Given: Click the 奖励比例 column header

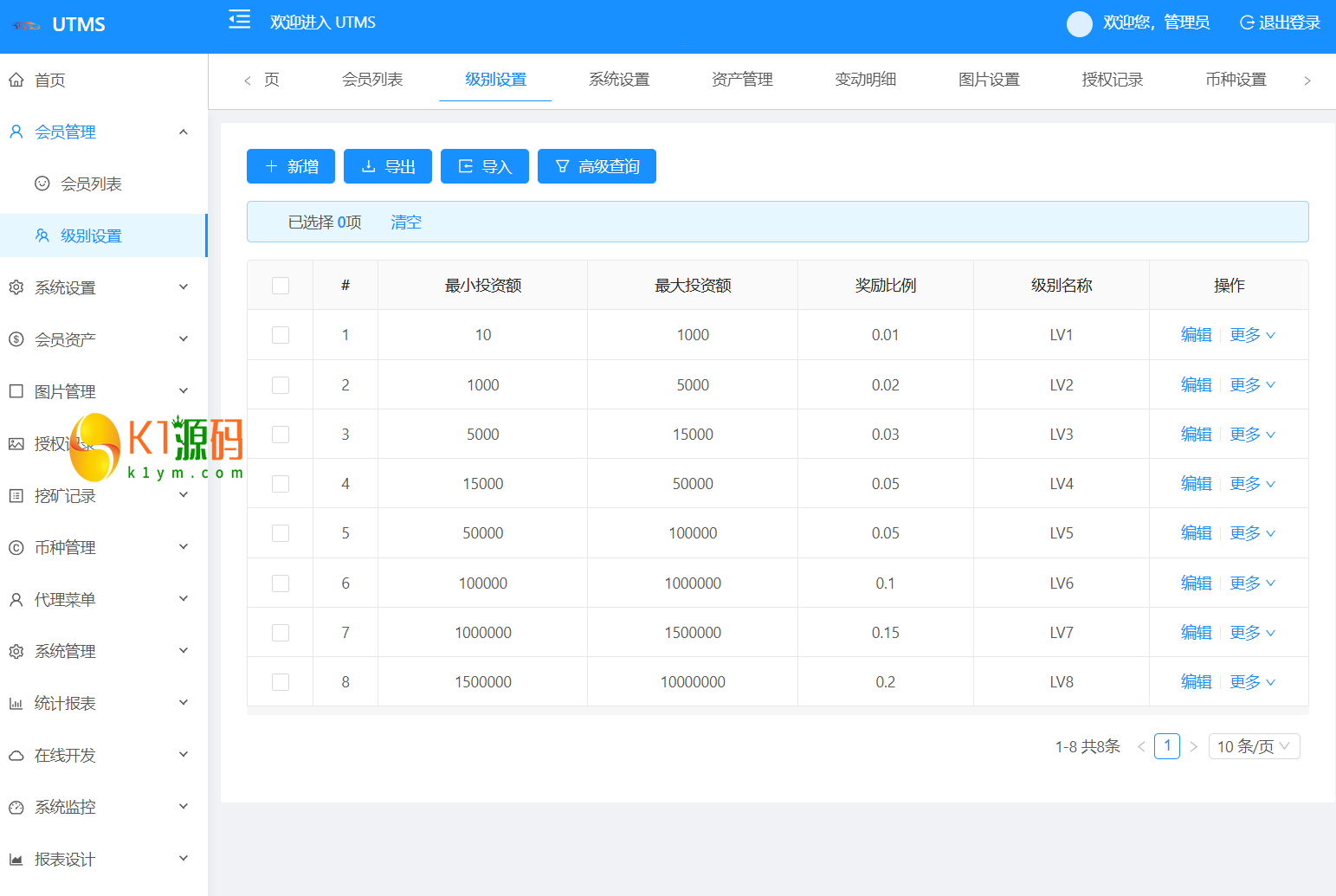Looking at the screenshot, I should 886,286.
